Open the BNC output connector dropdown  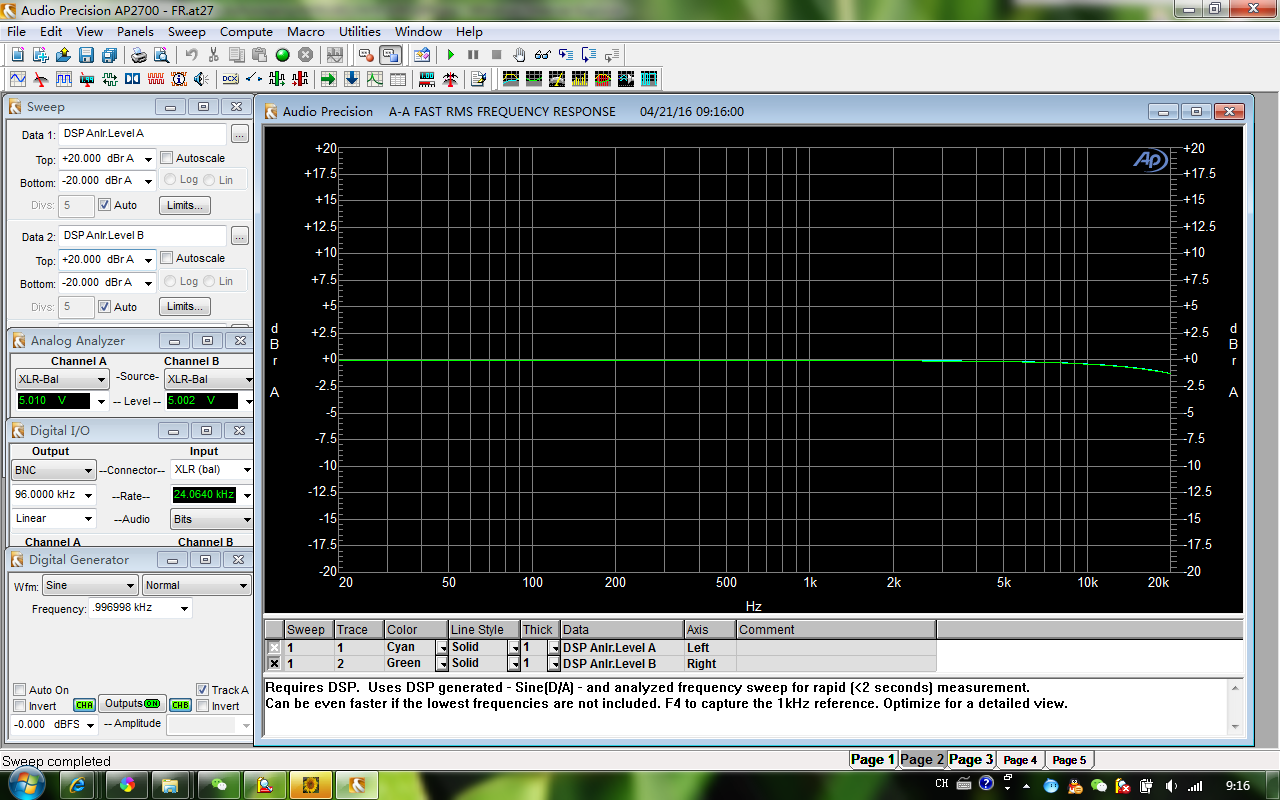pyautogui.click(x=89, y=470)
